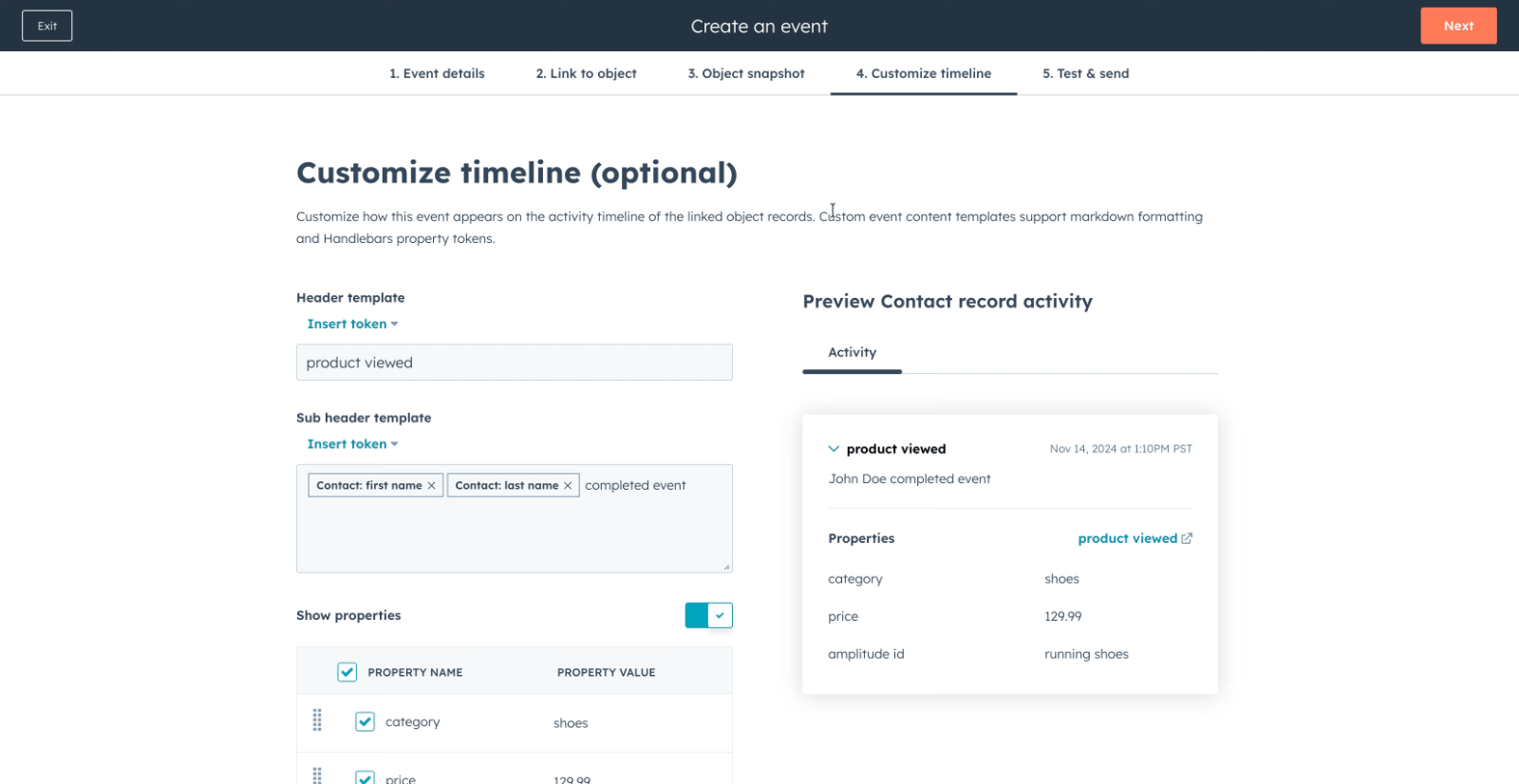Click 'shoes' value in preview card
Viewport: 1519px width, 784px height.
point(1062,579)
